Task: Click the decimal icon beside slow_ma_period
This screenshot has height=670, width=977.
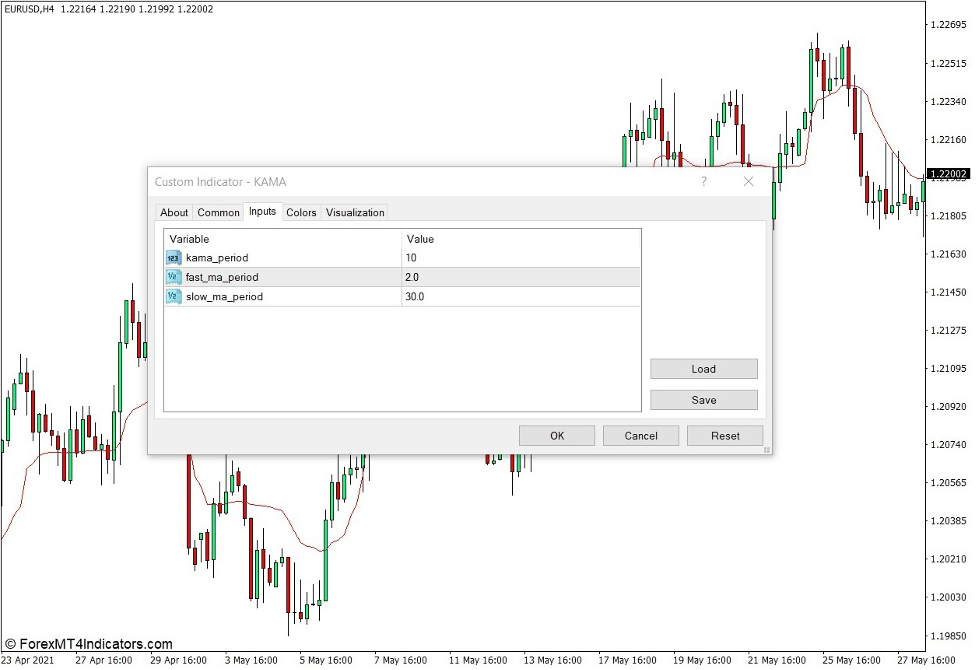Action: [x=172, y=296]
